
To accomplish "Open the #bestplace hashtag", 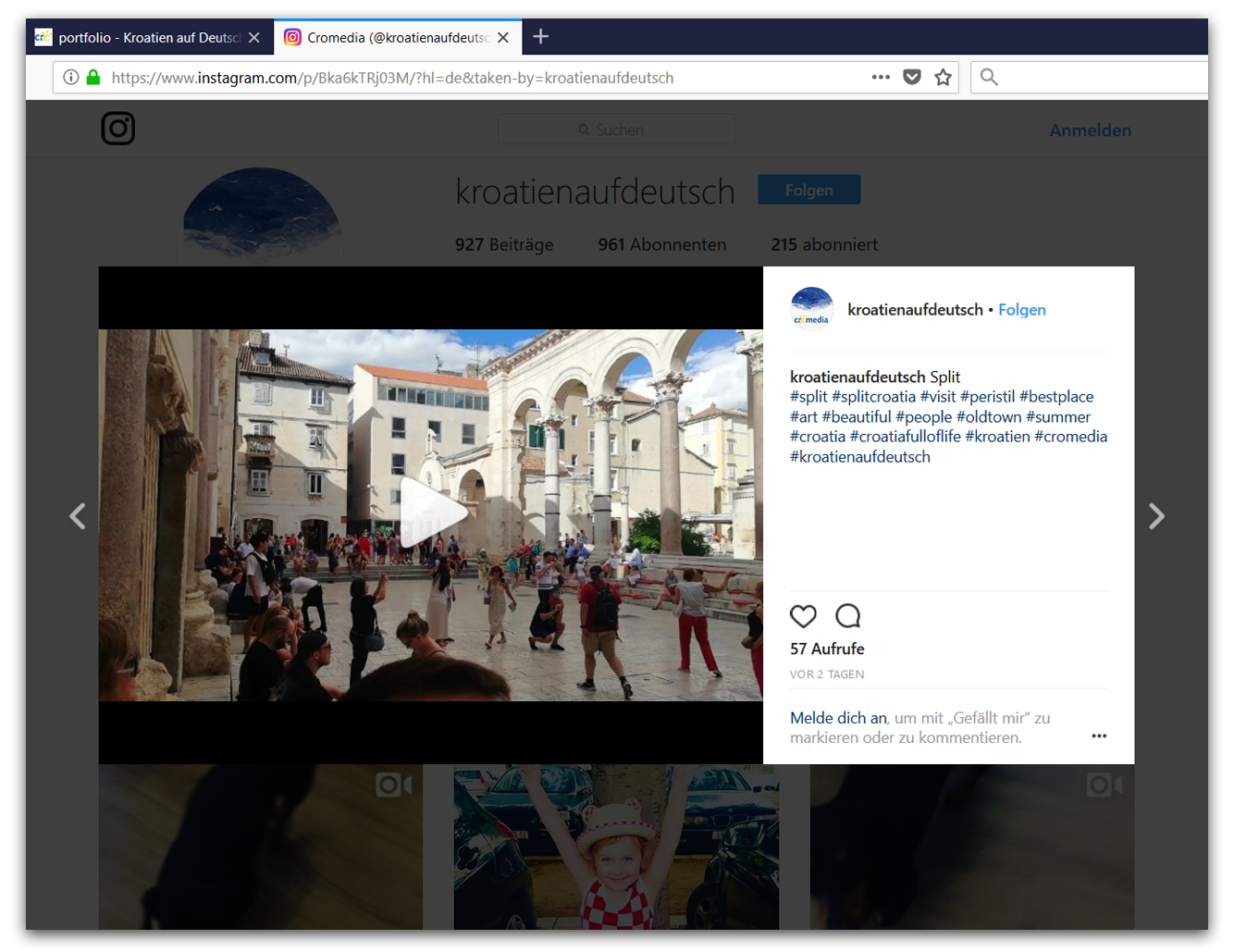I will pyautogui.click(x=1056, y=397).
